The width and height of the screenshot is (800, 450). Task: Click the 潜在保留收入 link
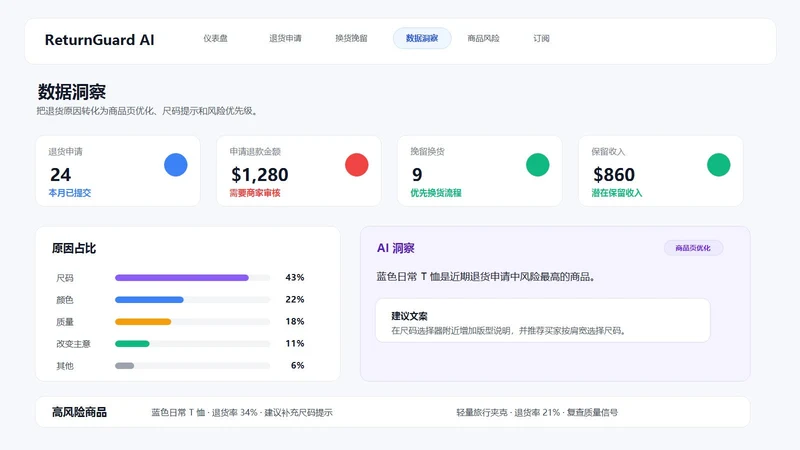click(x=617, y=193)
